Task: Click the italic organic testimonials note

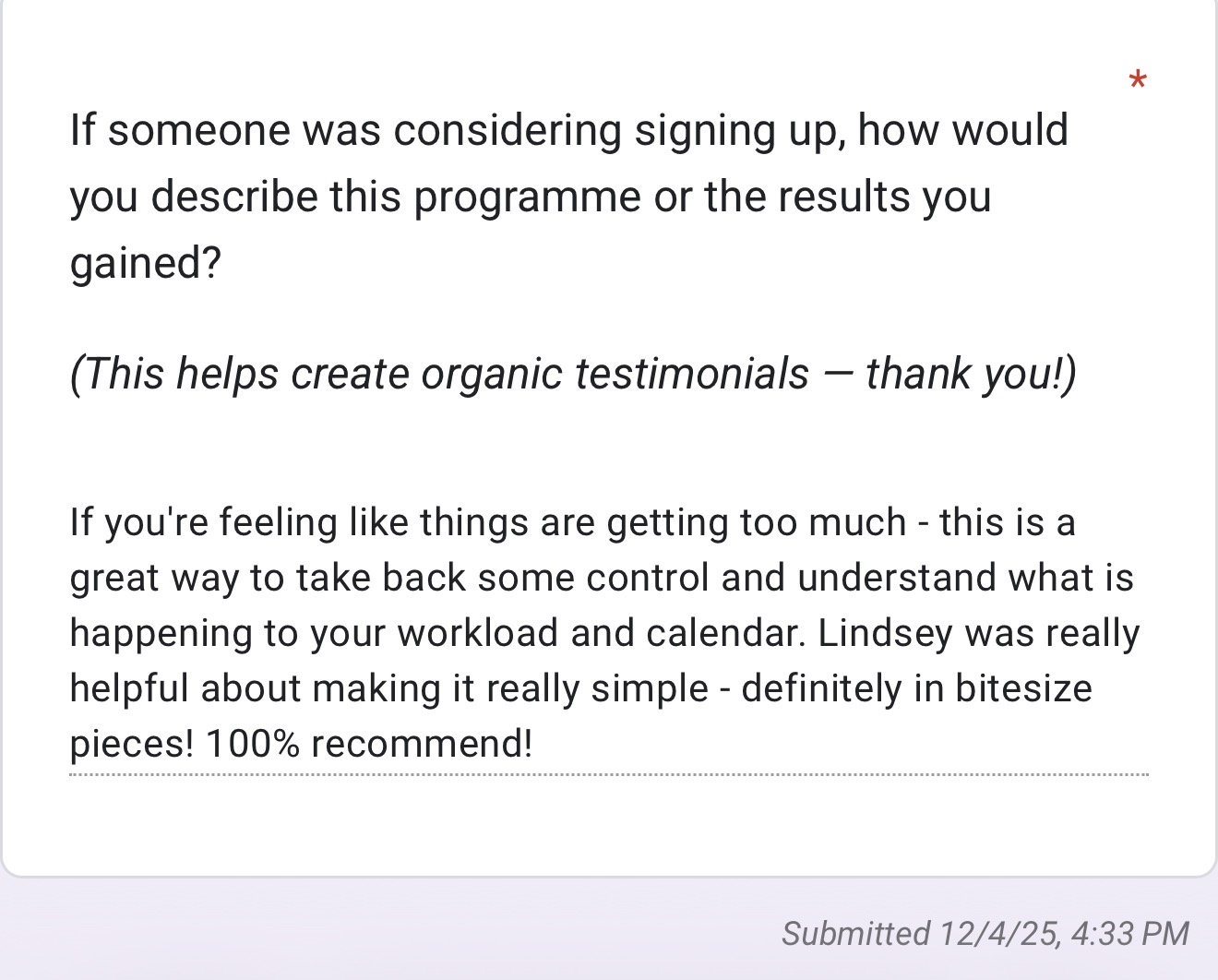Action: (x=573, y=374)
